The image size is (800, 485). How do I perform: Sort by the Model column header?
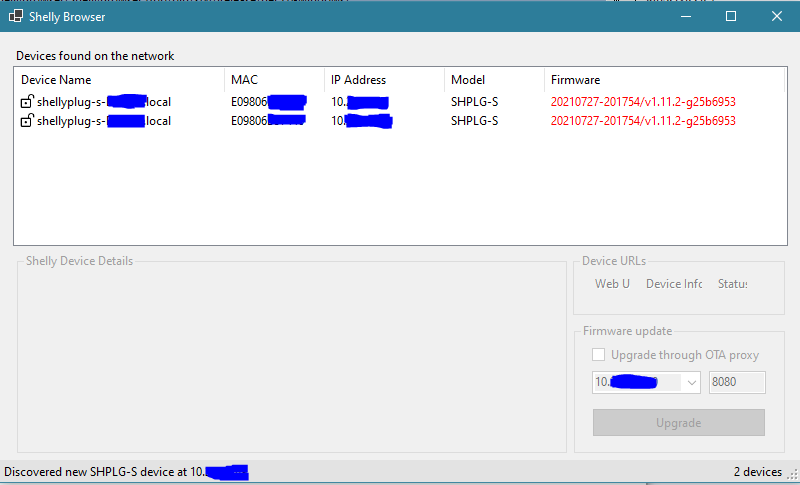[494, 80]
